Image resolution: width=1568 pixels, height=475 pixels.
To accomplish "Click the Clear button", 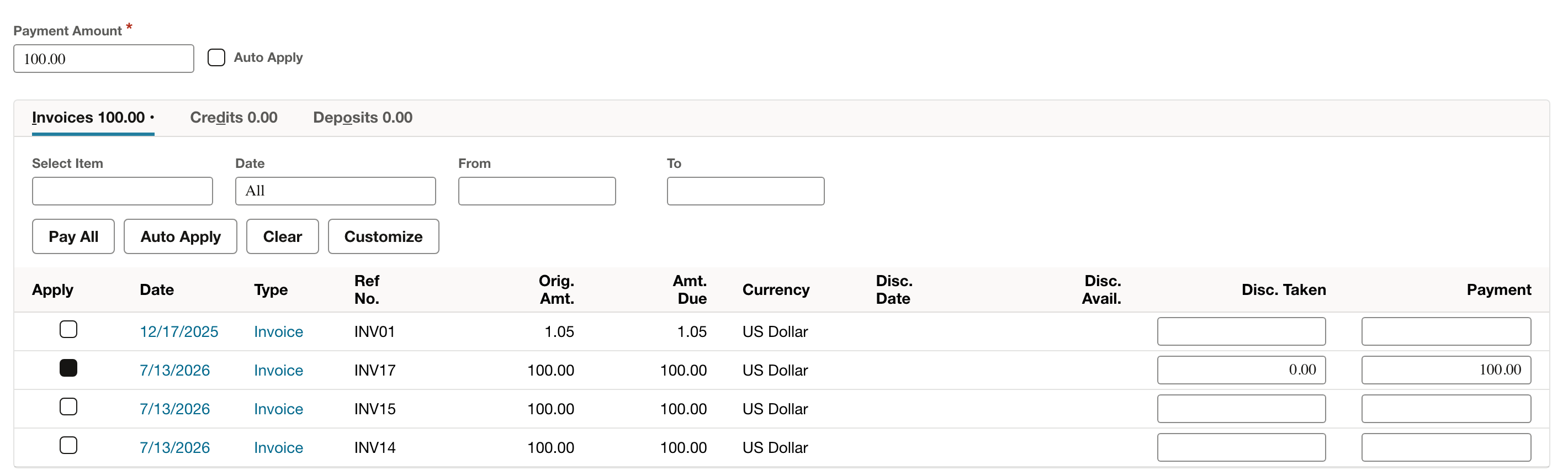I will tap(283, 236).
